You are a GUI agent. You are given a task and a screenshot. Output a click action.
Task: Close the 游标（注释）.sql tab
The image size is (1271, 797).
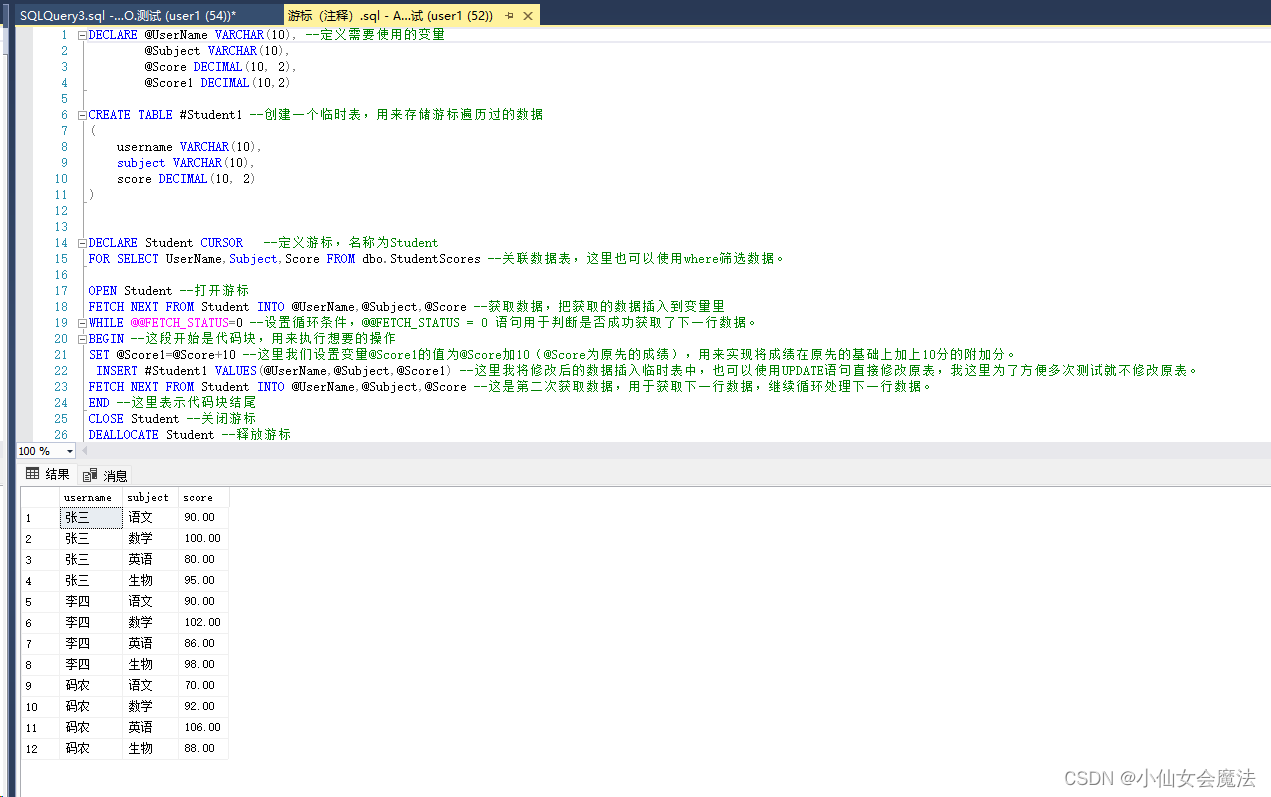[x=529, y=15]
